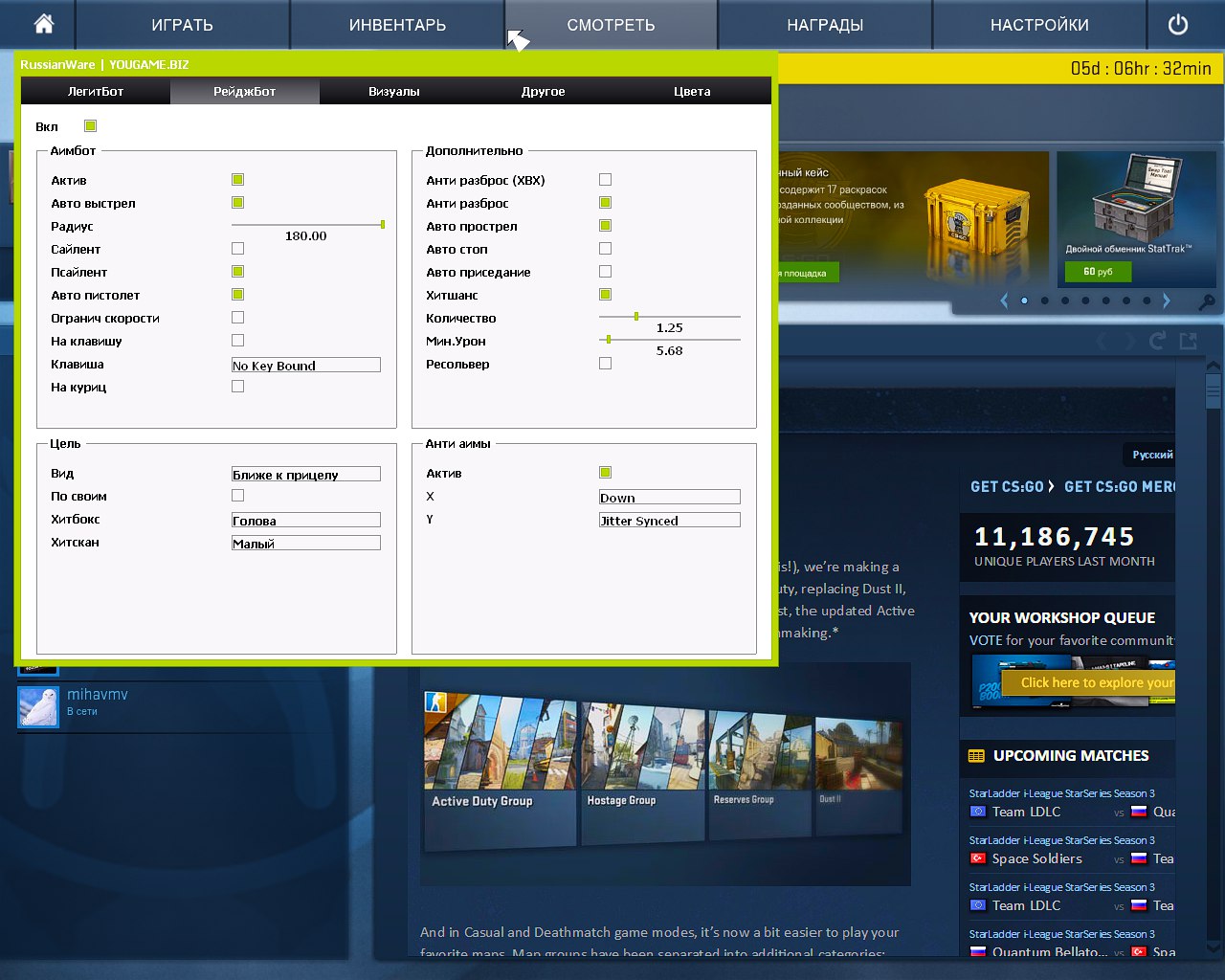Enable На куриц checkbox
This screenshot has width=1225, height=980.
238,386
